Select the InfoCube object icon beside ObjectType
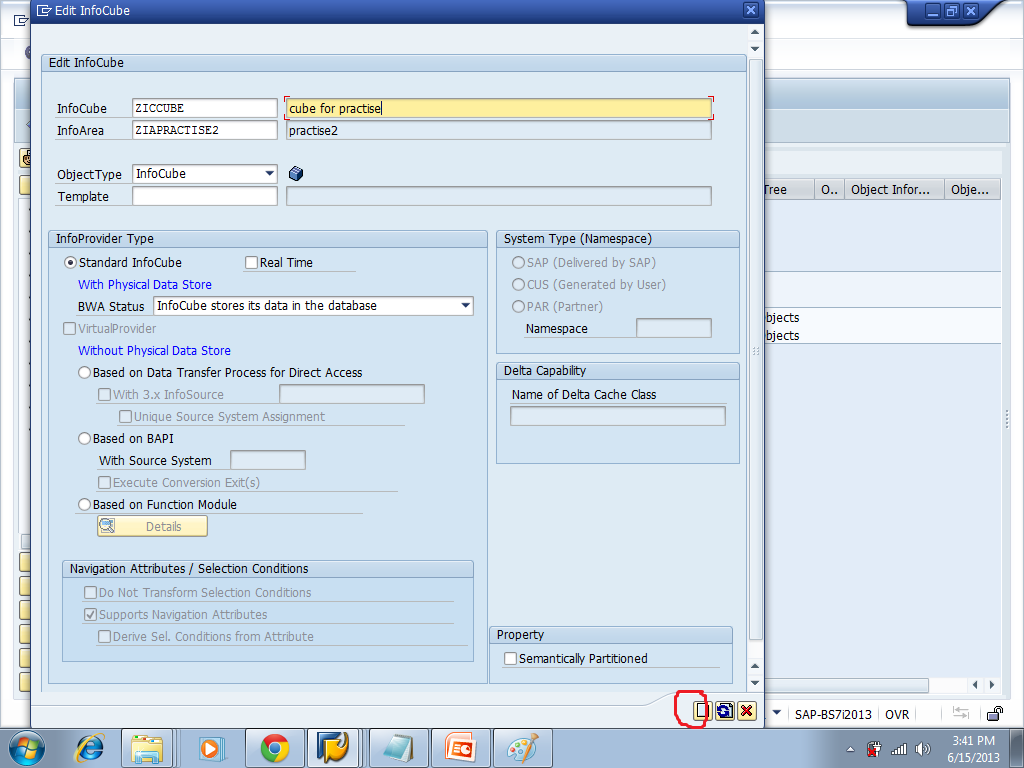 point(295,173)
